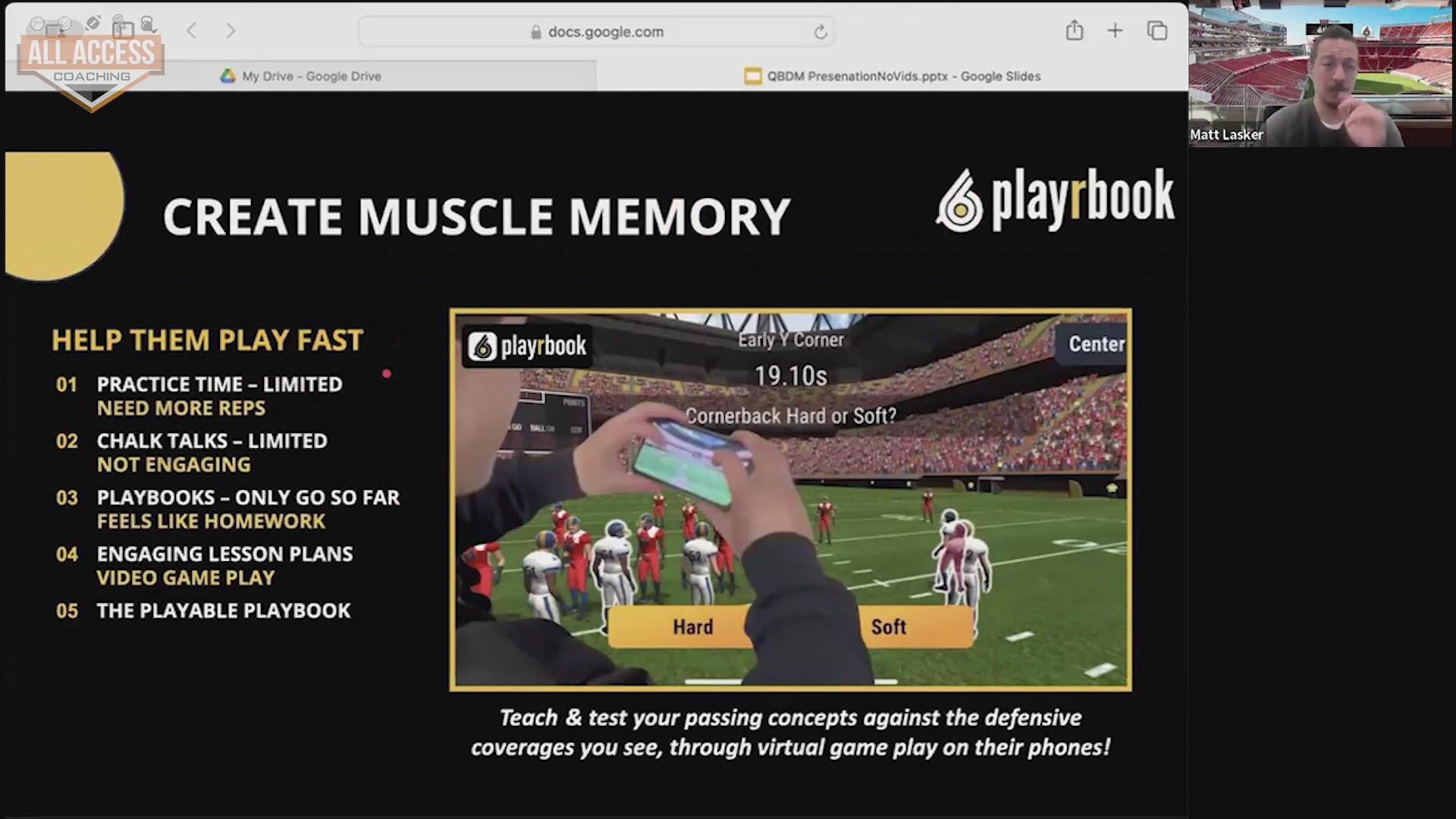Click the Matt Lasker name label
This screenshot has height=819, width=1456.
pyautogui.click(x=1226, y=134)
